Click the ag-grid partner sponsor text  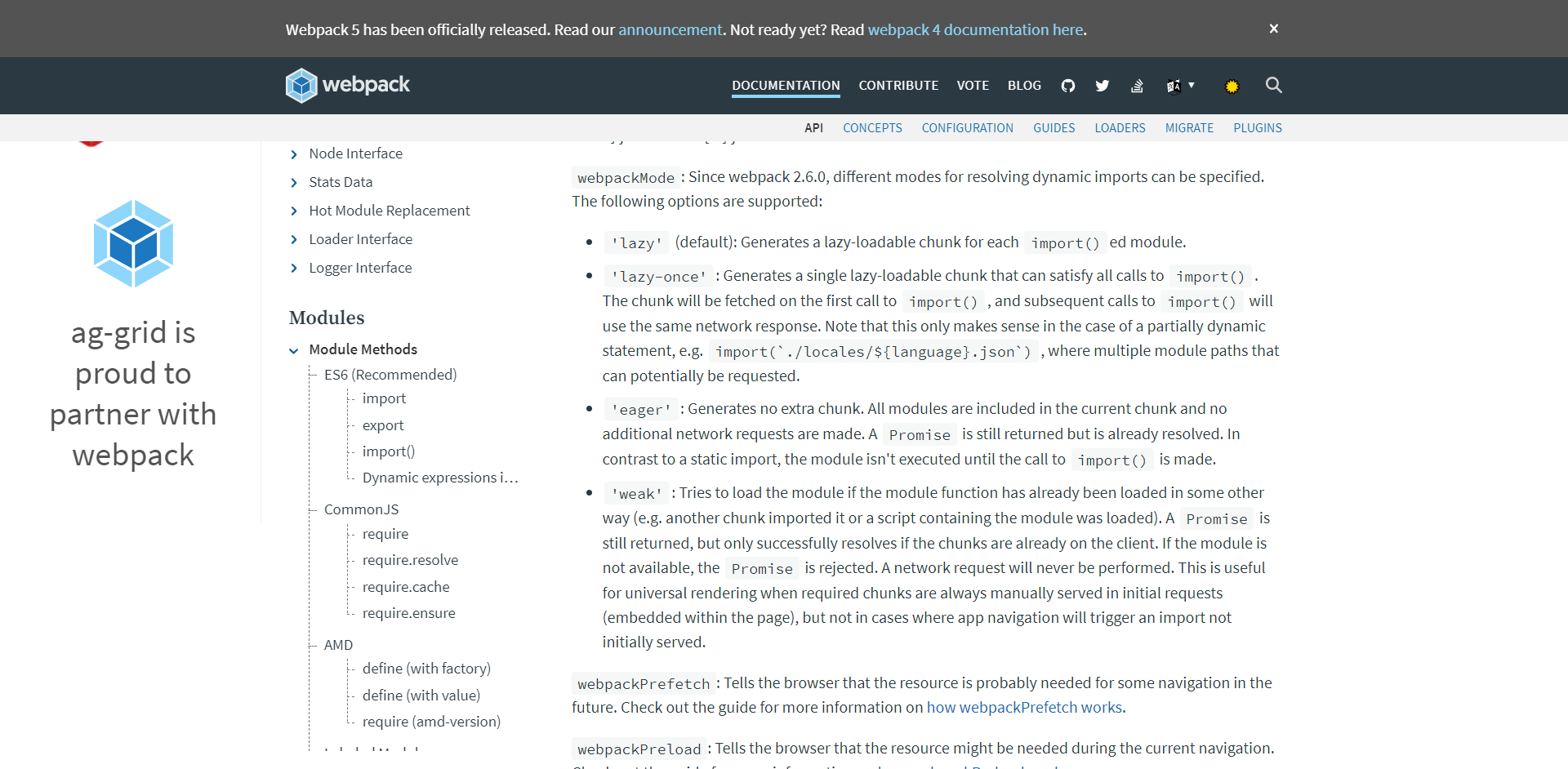[x=133, y=393]
